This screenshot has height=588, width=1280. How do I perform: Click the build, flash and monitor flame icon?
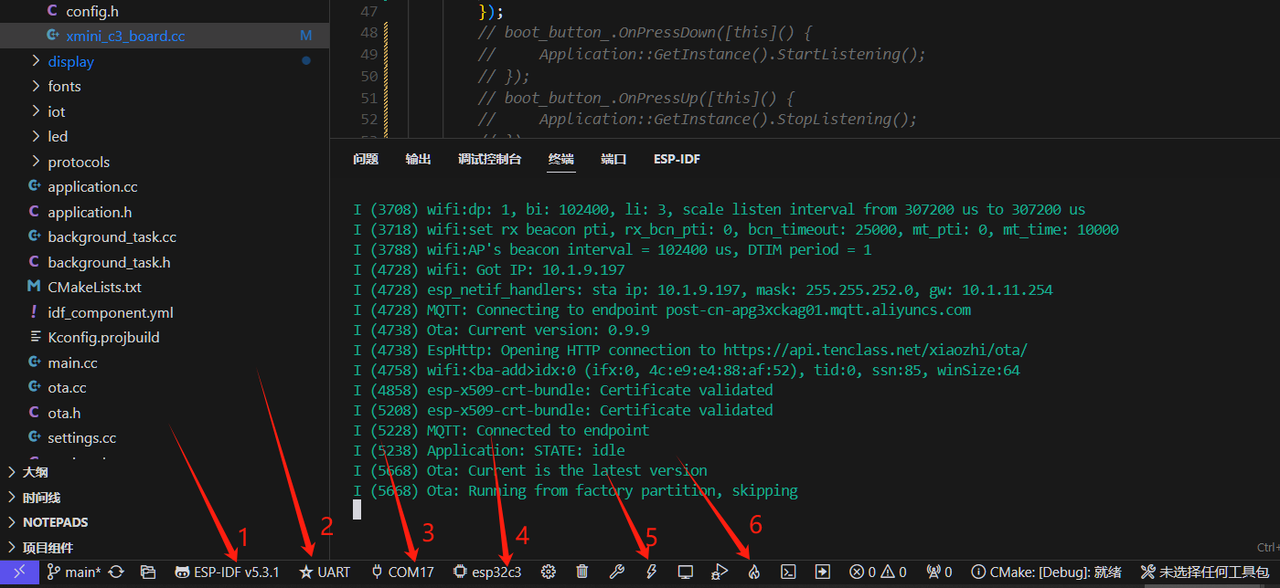754,572
